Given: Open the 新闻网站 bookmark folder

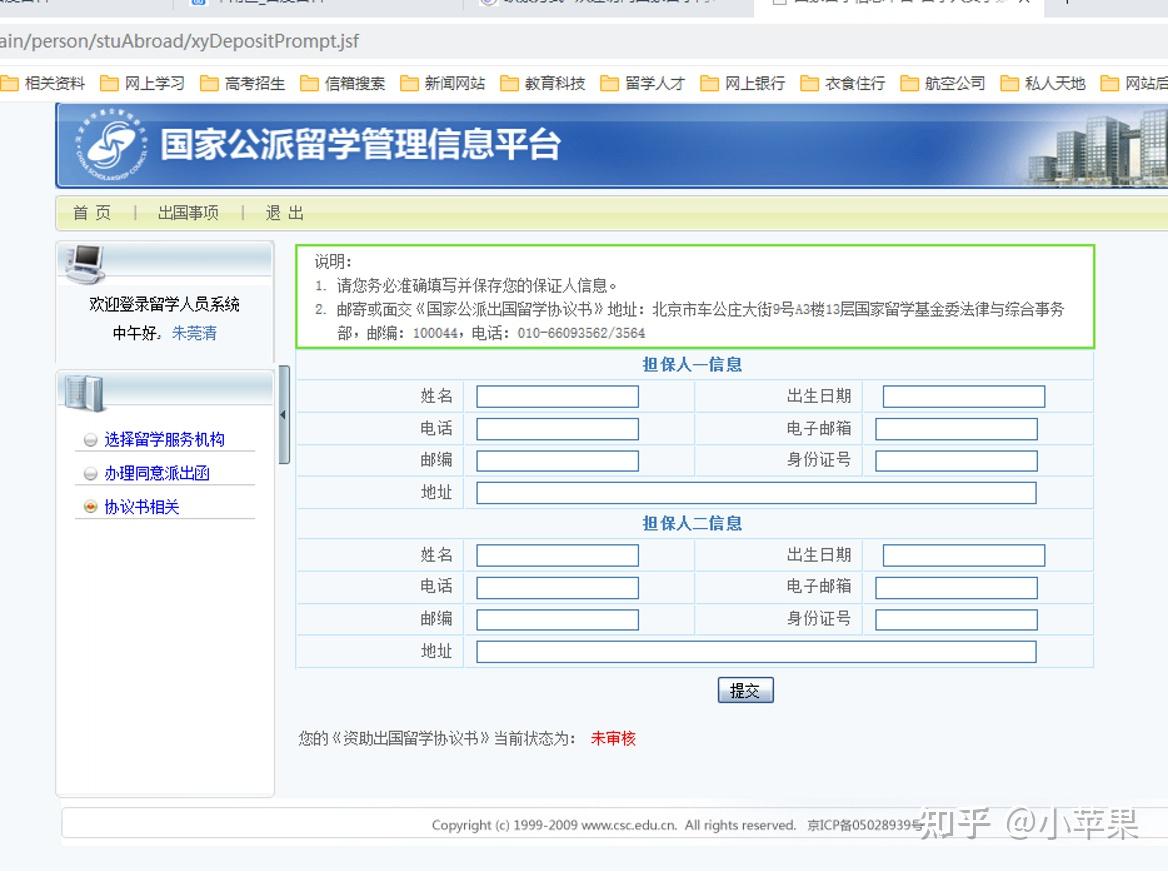Looking at the screenshot, I should (x=442, y=83).
